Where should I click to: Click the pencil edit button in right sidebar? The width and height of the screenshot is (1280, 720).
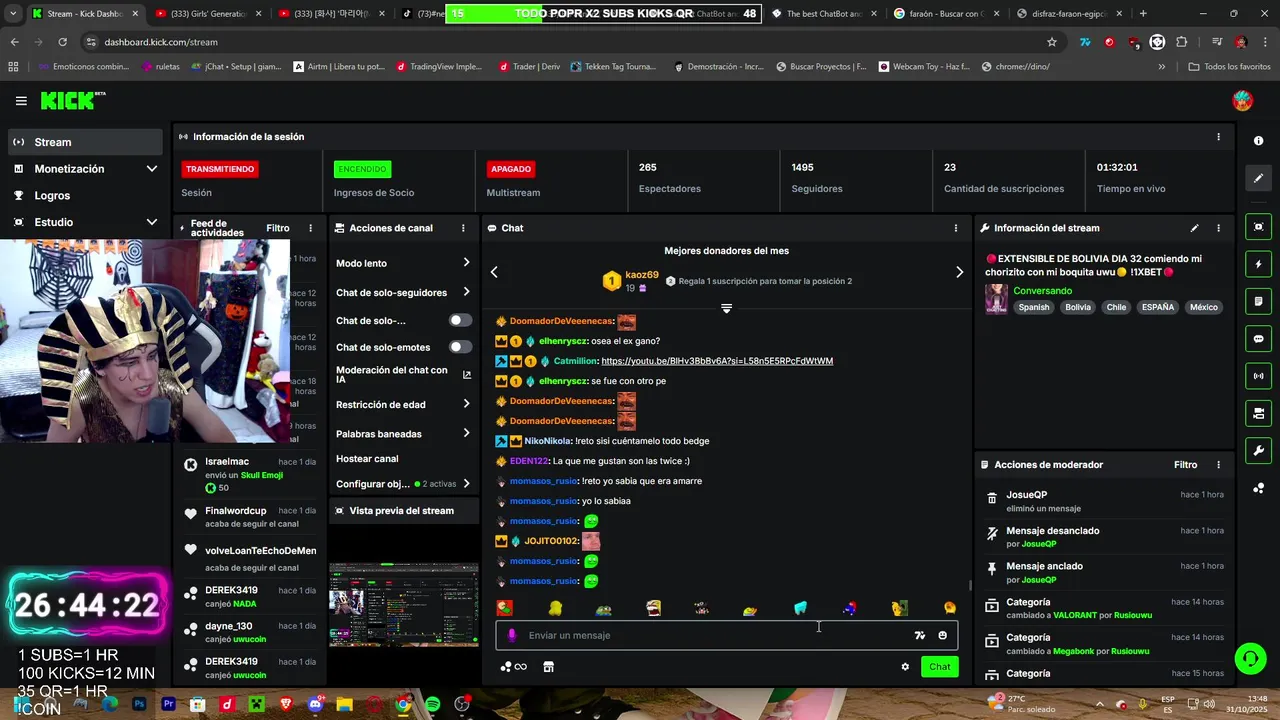(1258, 178)
